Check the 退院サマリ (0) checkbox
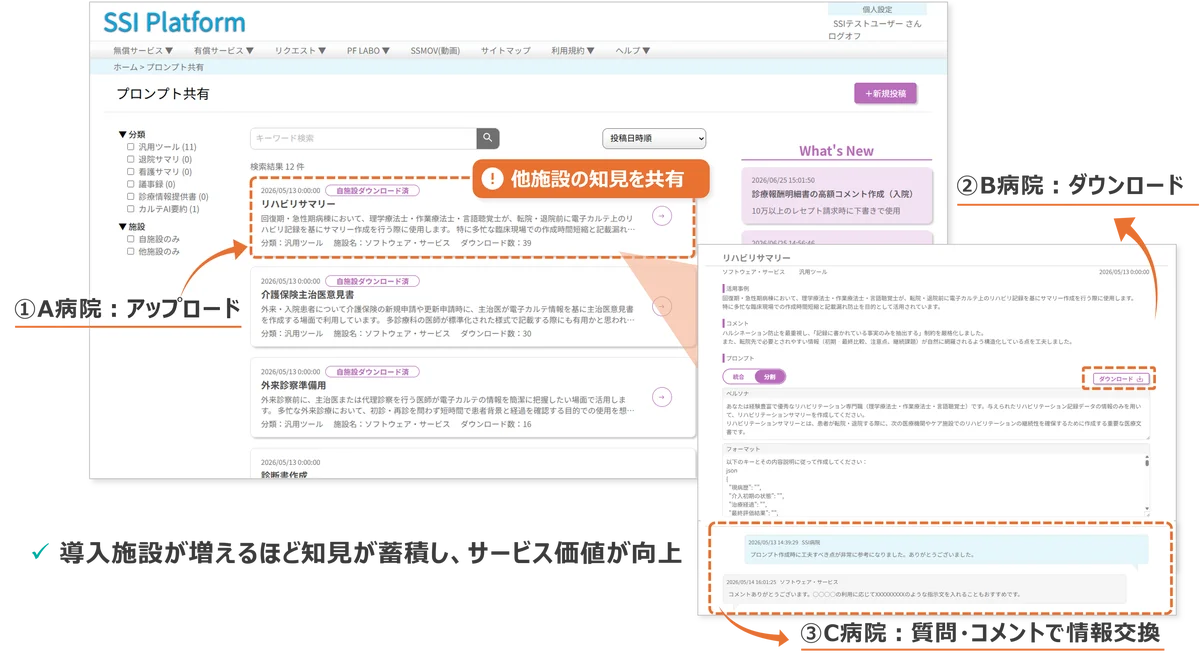The image size is (1200, 659). pyautogui.click(x=131, y=159)
